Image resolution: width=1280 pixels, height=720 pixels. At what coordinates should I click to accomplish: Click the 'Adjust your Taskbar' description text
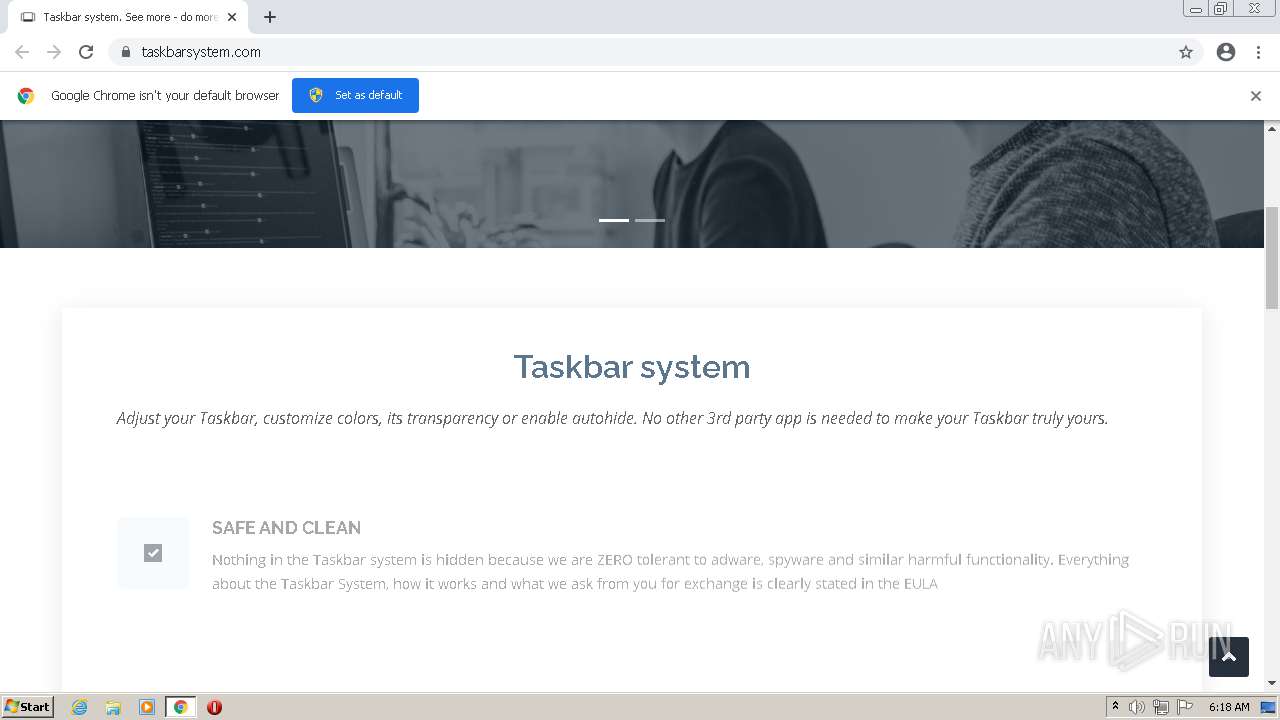tap(612, 418)
